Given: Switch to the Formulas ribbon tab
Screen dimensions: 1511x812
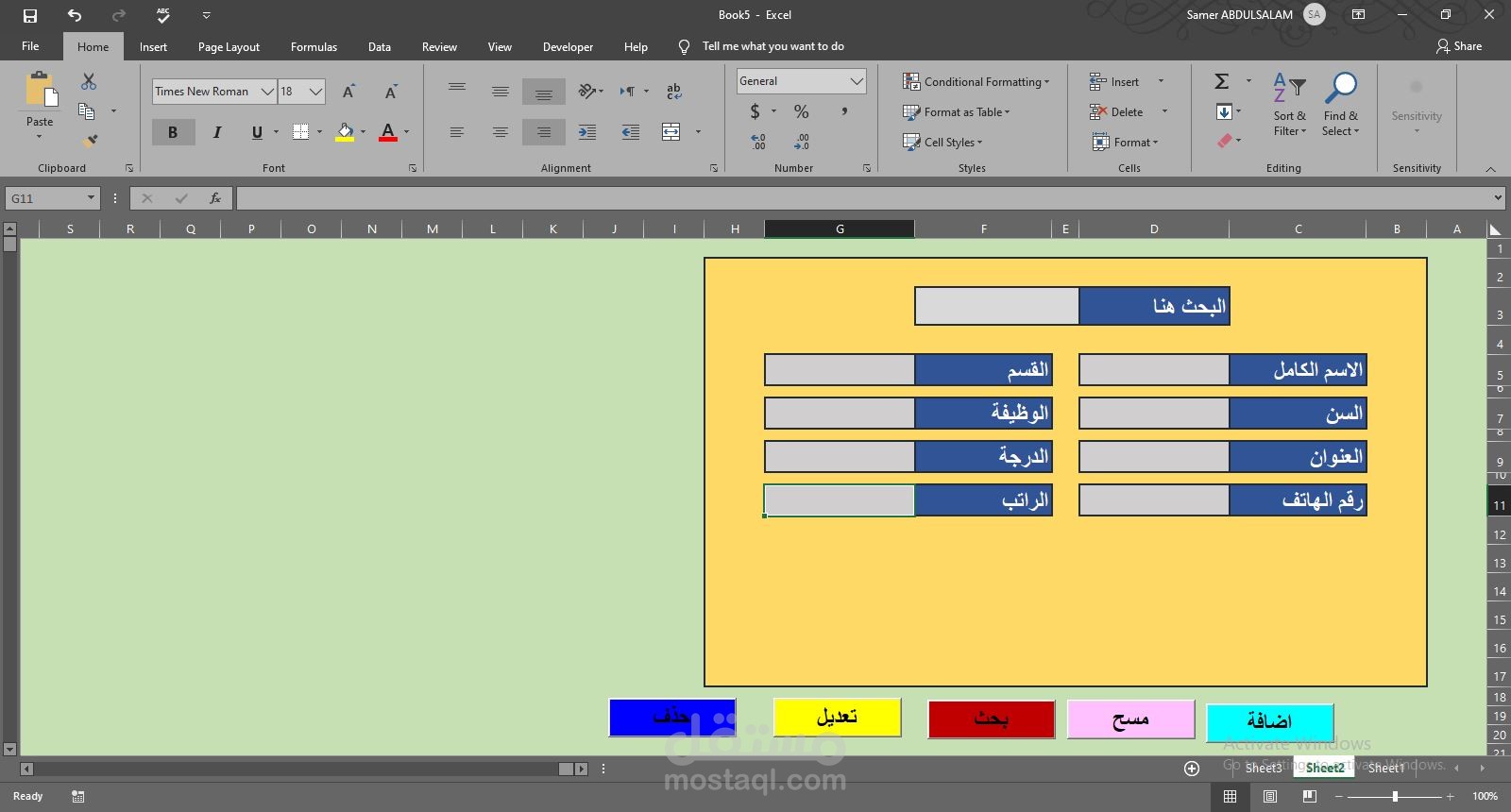Looking at the screenshot, I should (314, 46).
